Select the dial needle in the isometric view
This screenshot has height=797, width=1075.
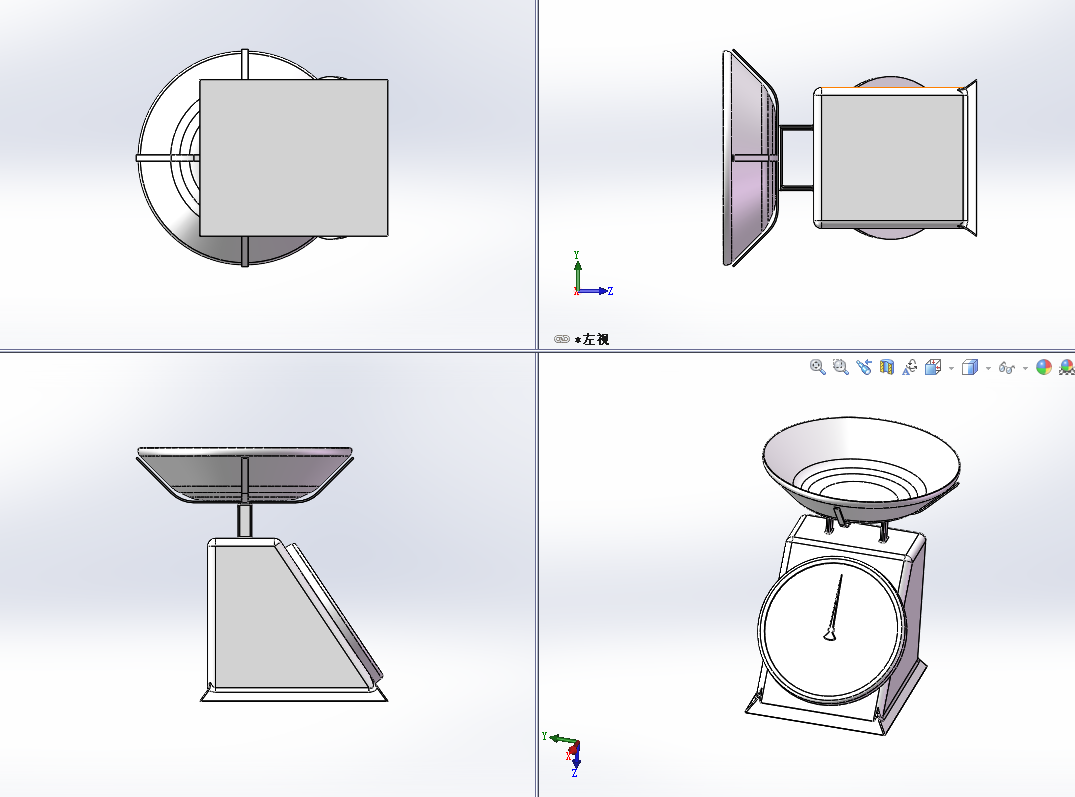point(834,607)
